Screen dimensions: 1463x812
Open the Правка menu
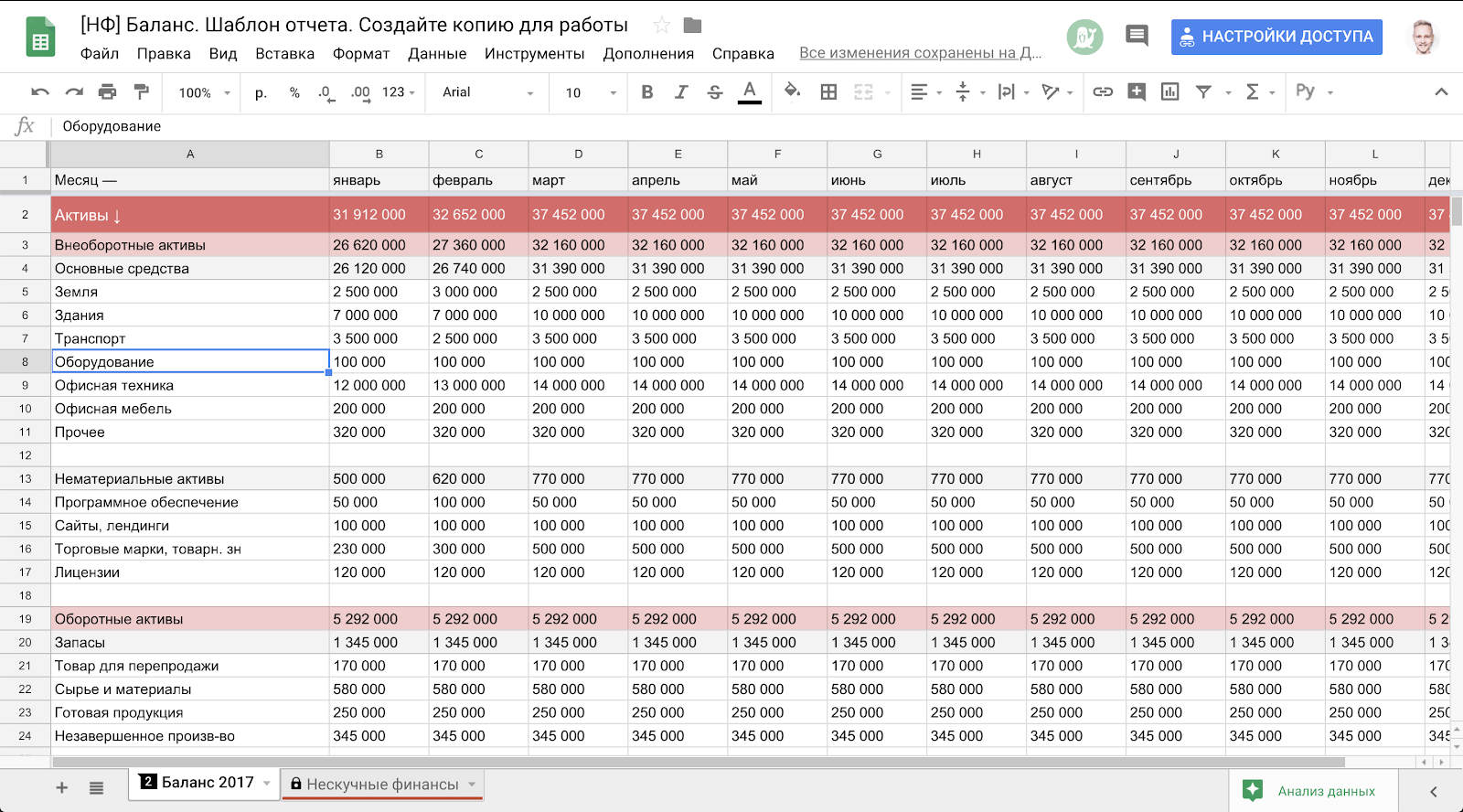(x=164, y=54)
